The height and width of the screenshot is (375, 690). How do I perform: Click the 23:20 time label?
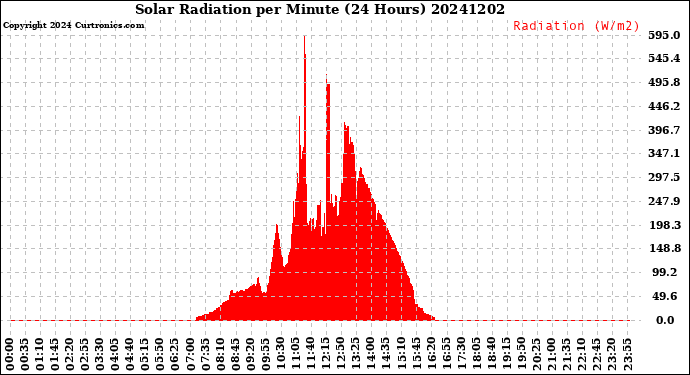[612, 355]
